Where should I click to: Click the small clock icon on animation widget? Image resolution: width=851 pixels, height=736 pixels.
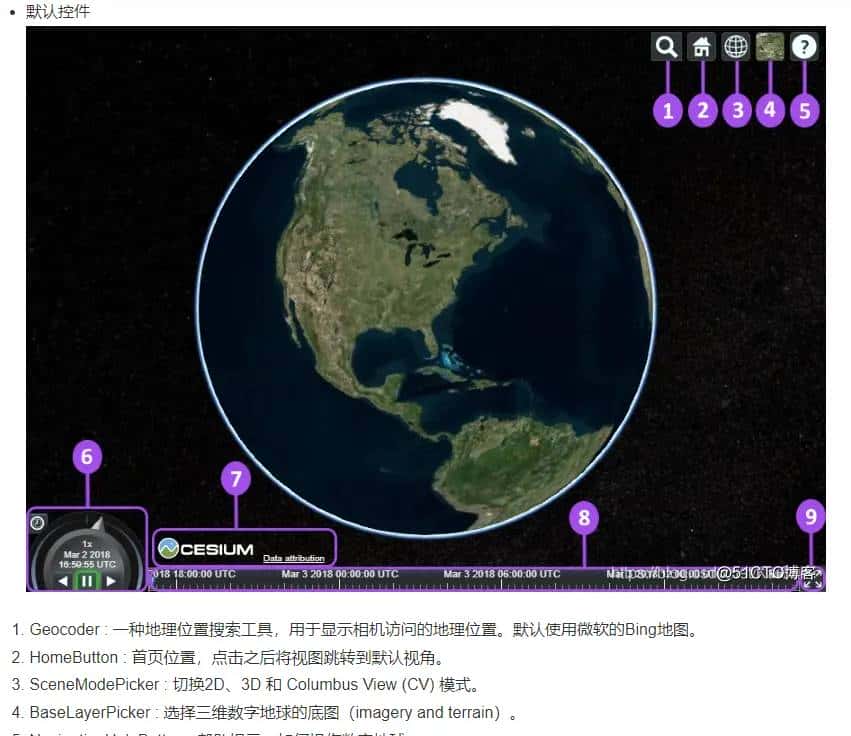[x=36, y=520]
